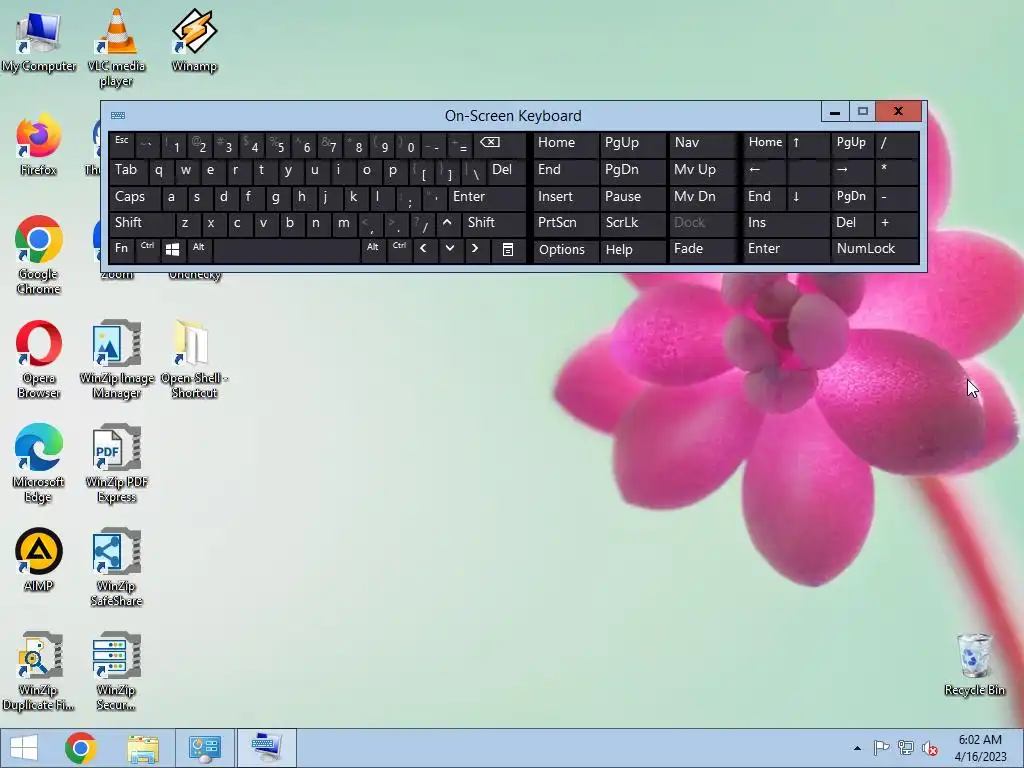The height and width of the screenshot is (768, 1024).
Task: Click the spacebar key
Action: tap(286, 249)
